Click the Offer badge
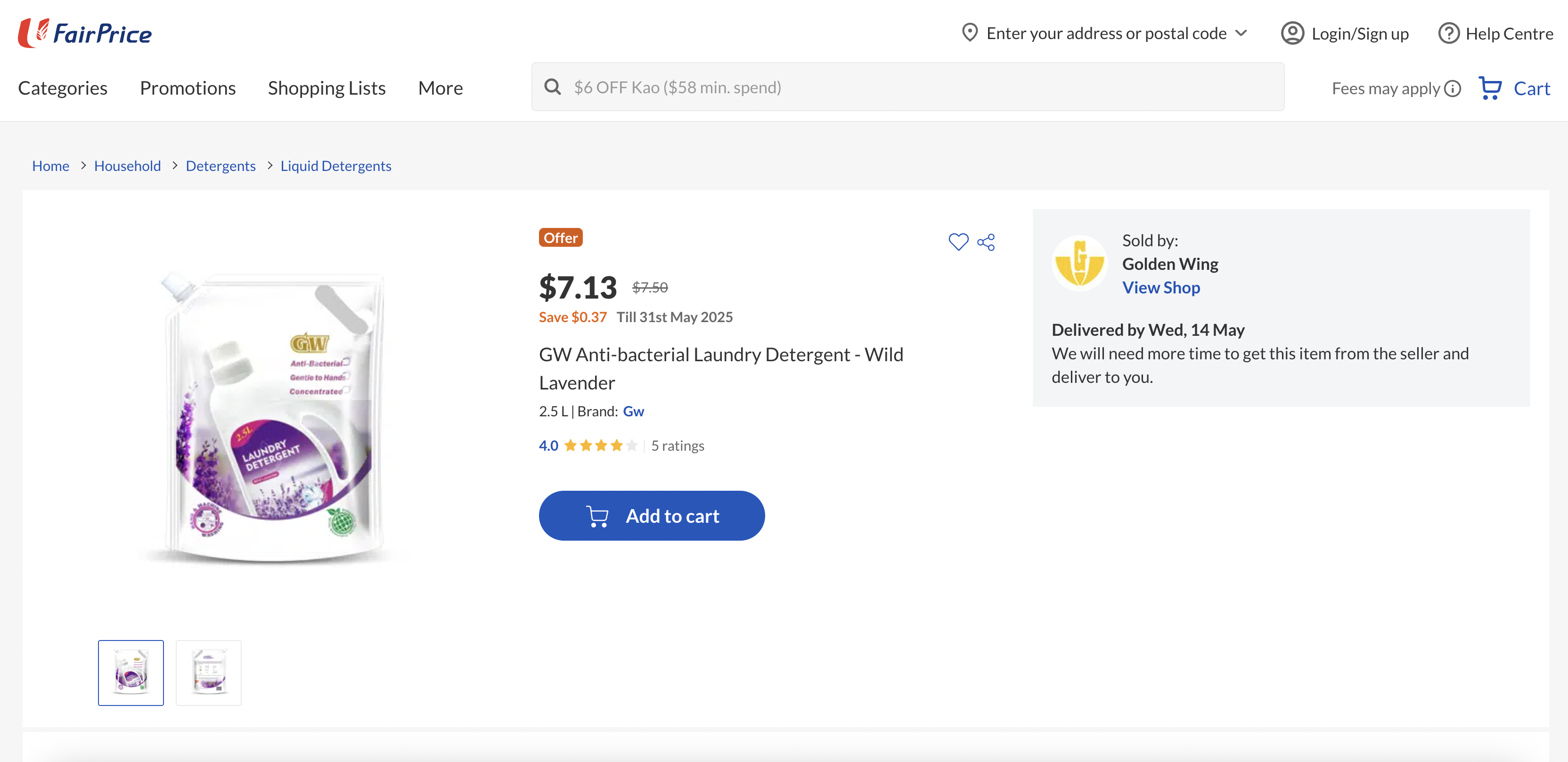The image size is (1568, 762). pos(561,237)
